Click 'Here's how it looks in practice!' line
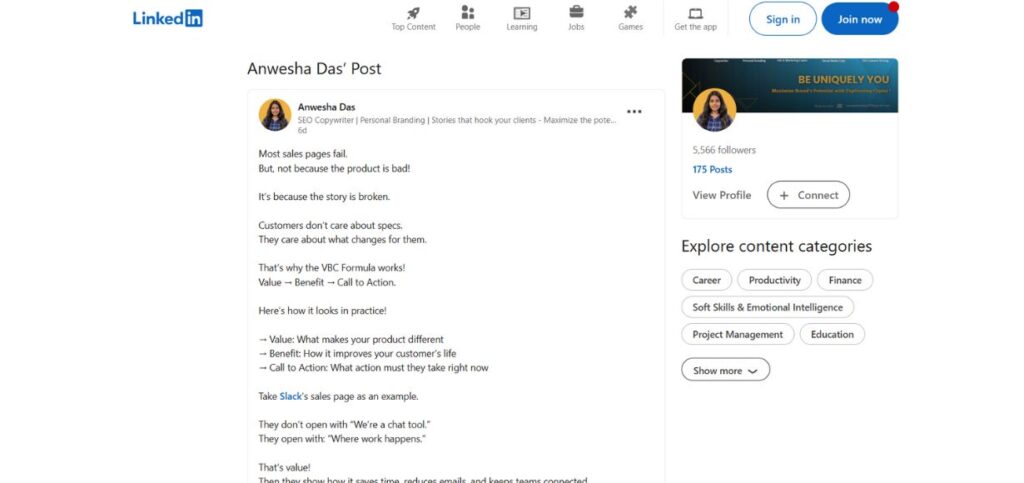 pos(323,311)
